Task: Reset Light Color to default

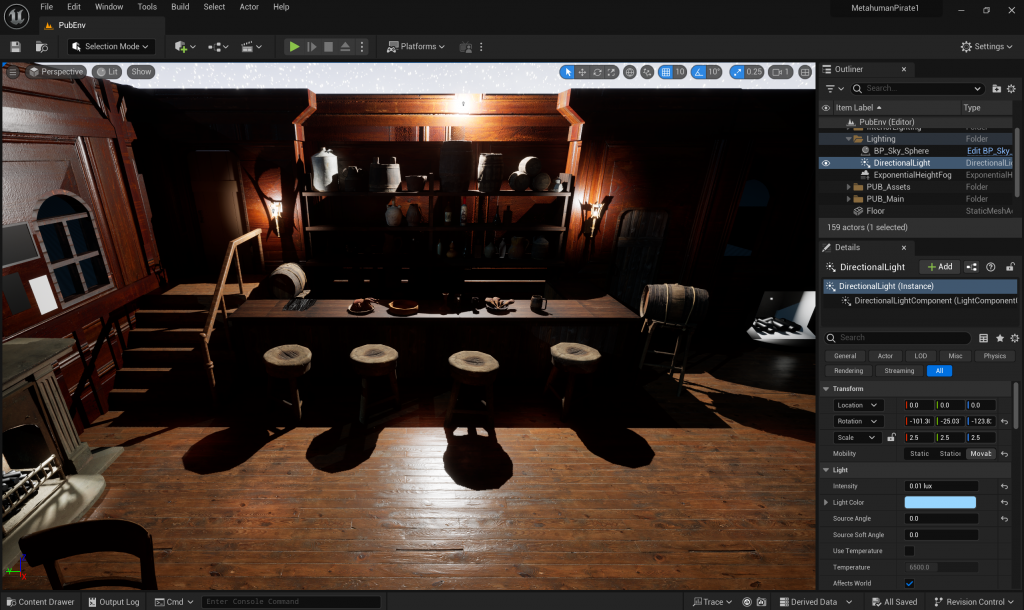Action: [x=1004, y=502]
